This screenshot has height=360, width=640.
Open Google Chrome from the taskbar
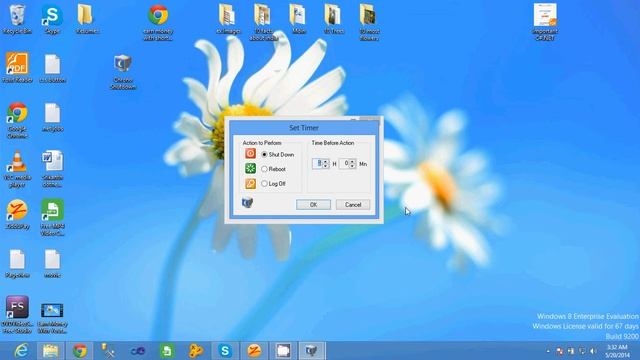80,351
